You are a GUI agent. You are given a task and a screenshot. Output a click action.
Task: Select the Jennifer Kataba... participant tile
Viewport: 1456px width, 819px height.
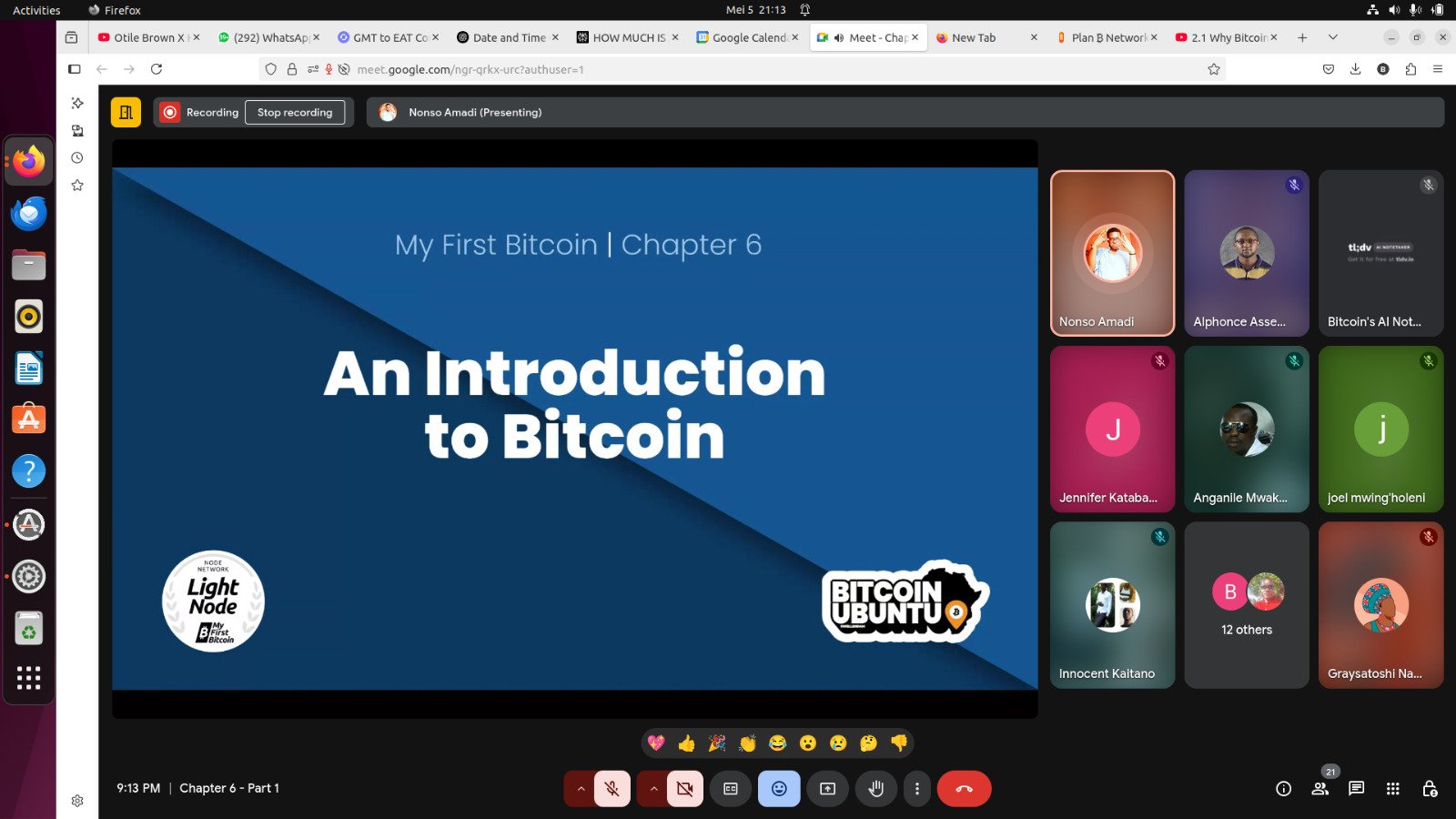pyautogui.click(x=1112, y=430)
